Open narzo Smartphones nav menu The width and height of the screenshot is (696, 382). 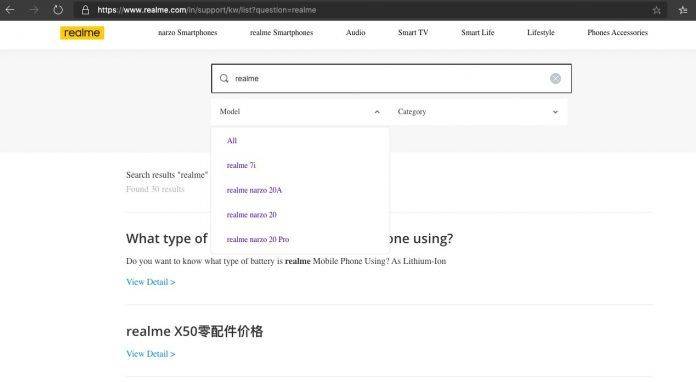188,33
